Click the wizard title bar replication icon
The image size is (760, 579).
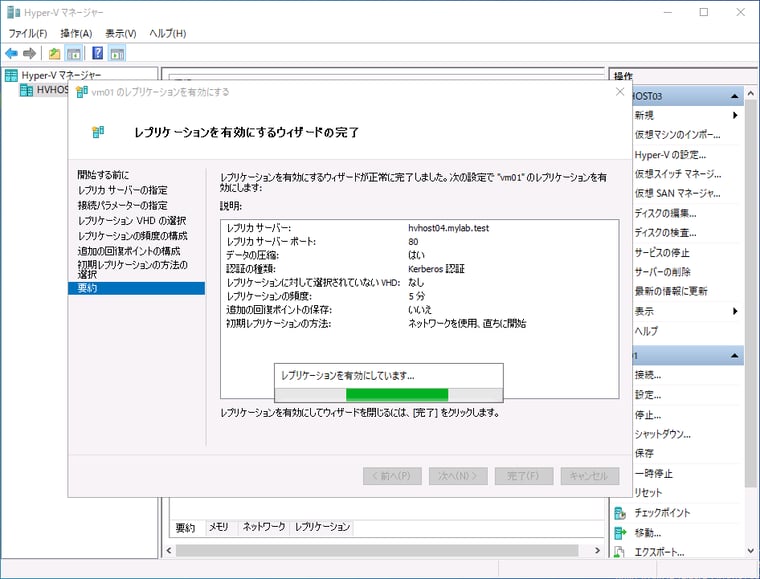tap(82, 92)
